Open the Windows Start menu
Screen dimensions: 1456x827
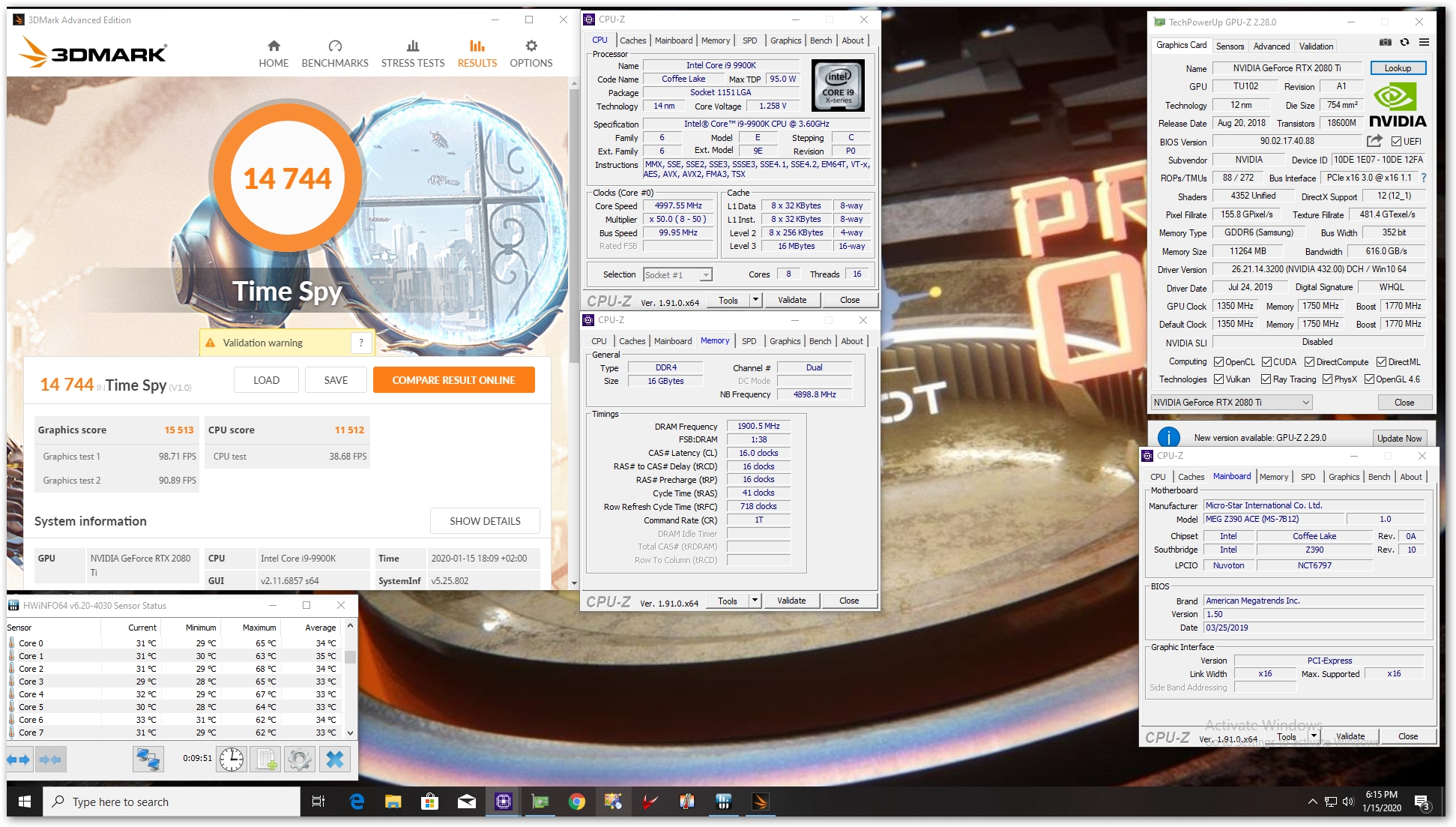click(24, 802)
